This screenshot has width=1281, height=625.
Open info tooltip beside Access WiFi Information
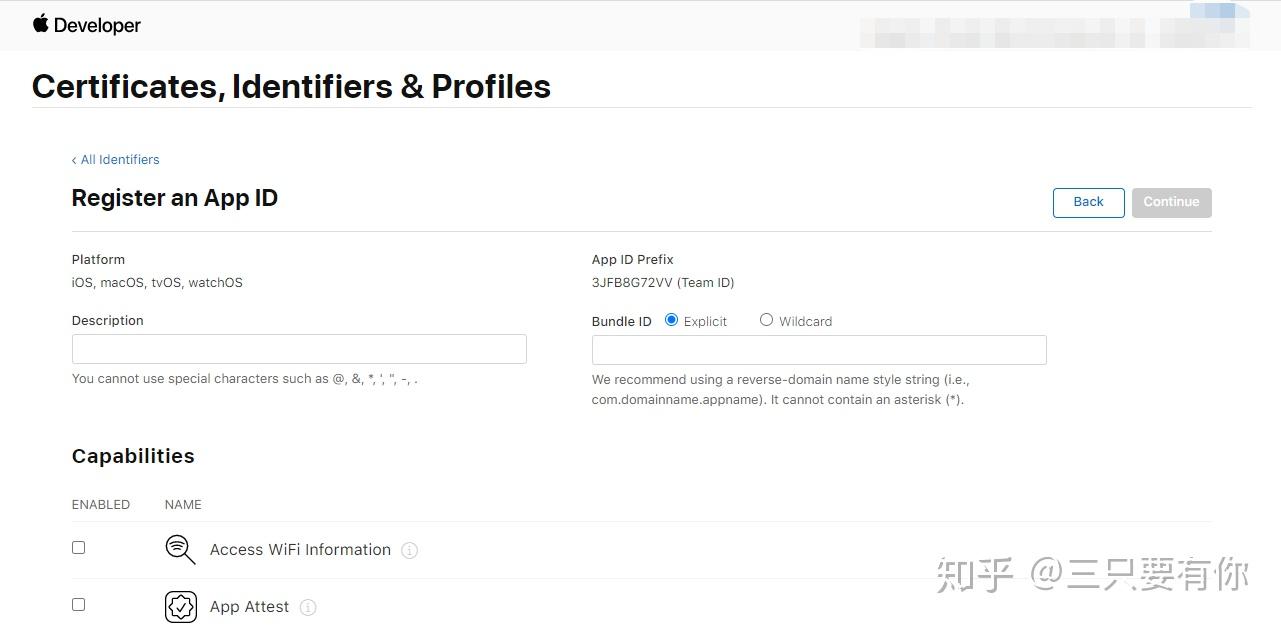(409, 550)
